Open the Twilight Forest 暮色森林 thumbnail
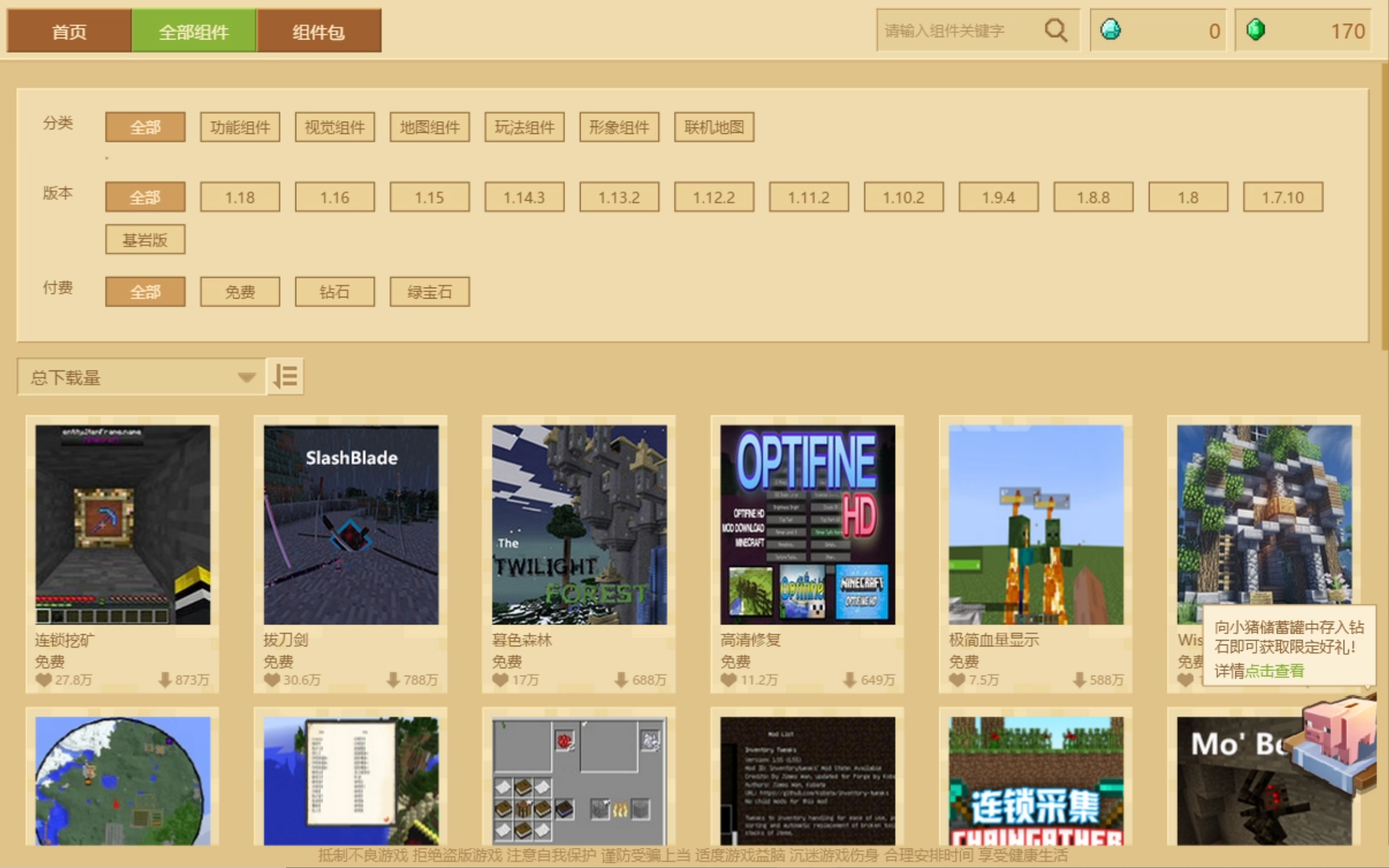The width and height of the screenshot is (1389, 868). (x=579, y=525)
